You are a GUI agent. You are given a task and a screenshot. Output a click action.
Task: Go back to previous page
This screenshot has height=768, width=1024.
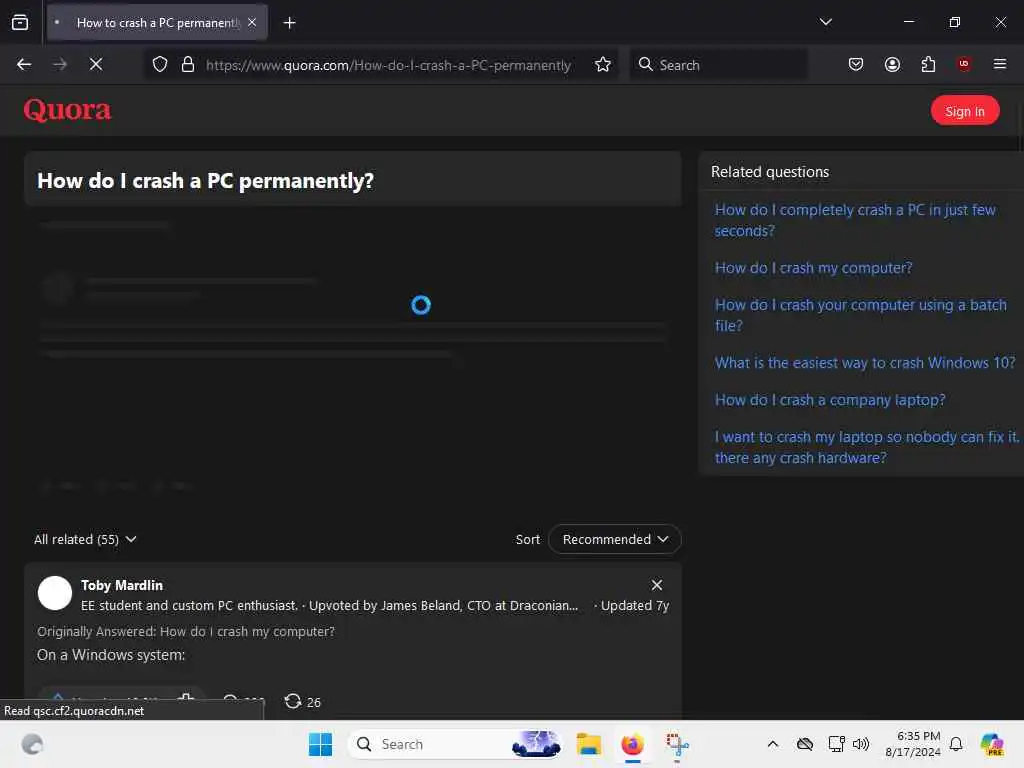pyautogui.click(x=24, y=64)
